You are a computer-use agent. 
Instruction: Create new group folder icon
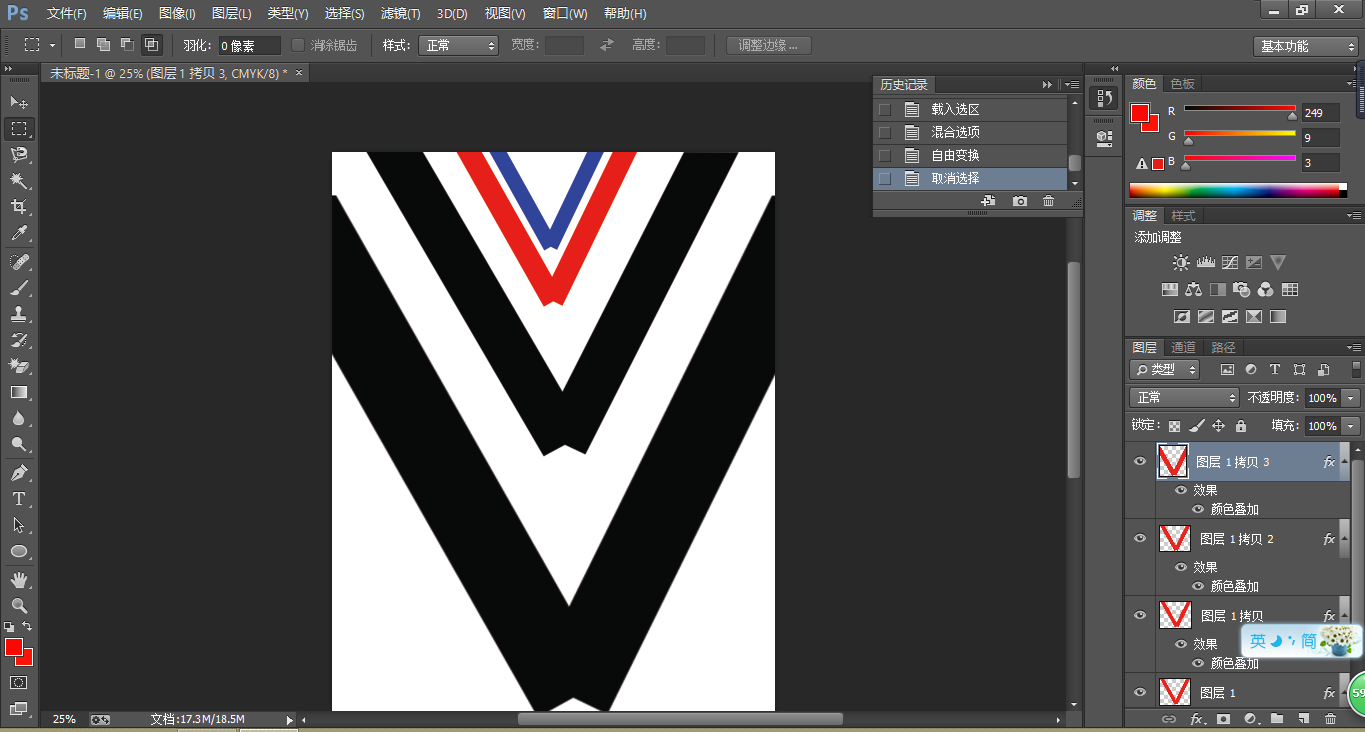click(x=1276, y=719)
